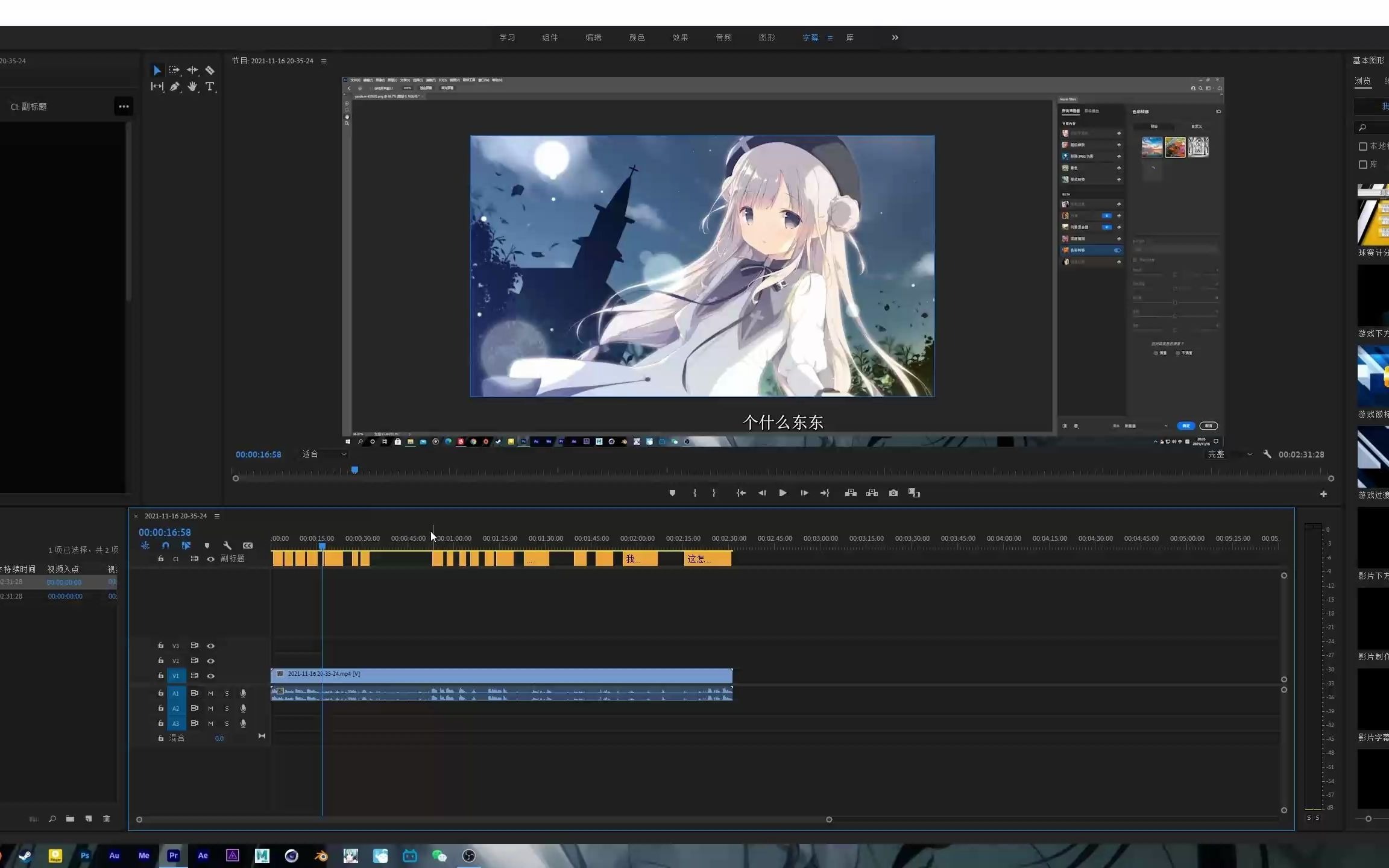Select the Razor tool
The height and width of the screenshot is (868, 1389).
210,71
